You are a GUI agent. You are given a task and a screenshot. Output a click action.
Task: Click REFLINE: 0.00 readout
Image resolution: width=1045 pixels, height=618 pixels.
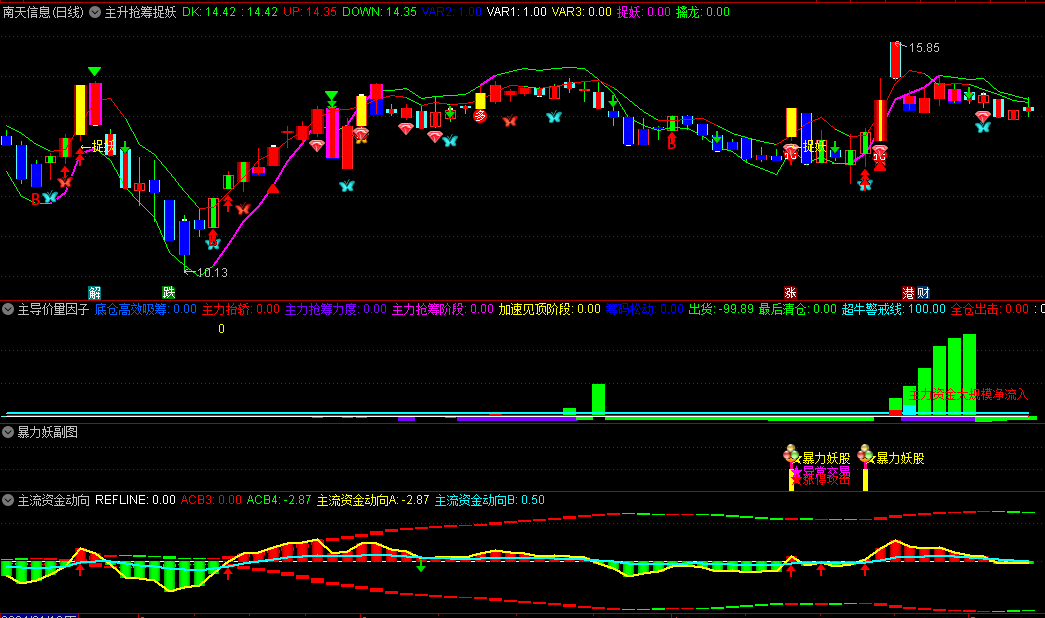click(x=135, y=500)
